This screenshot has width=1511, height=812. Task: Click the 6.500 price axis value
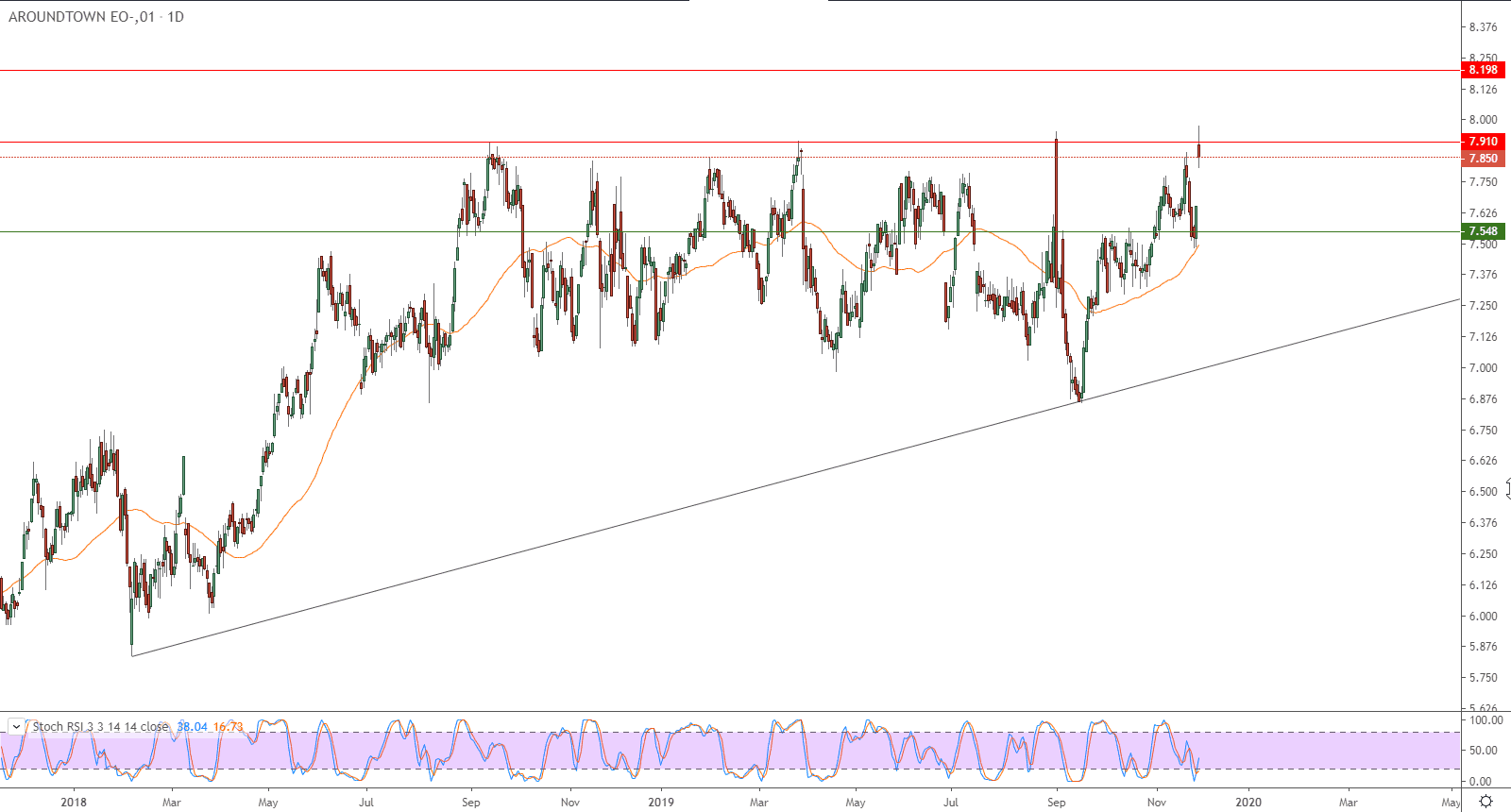click(1483, 492)
